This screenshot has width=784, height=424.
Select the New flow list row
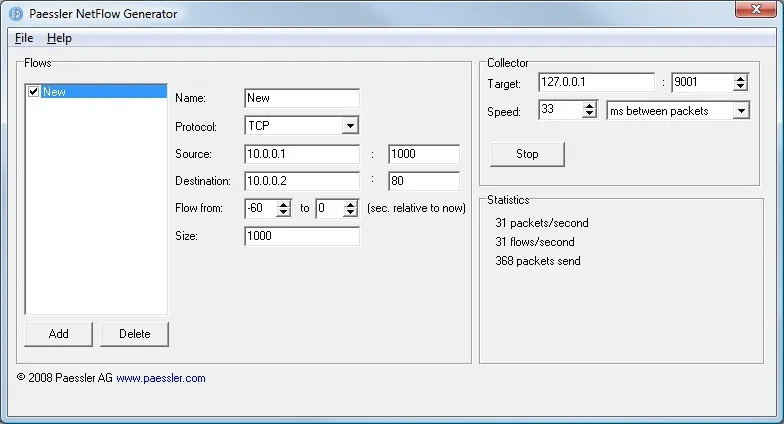(x=96, y=92)
